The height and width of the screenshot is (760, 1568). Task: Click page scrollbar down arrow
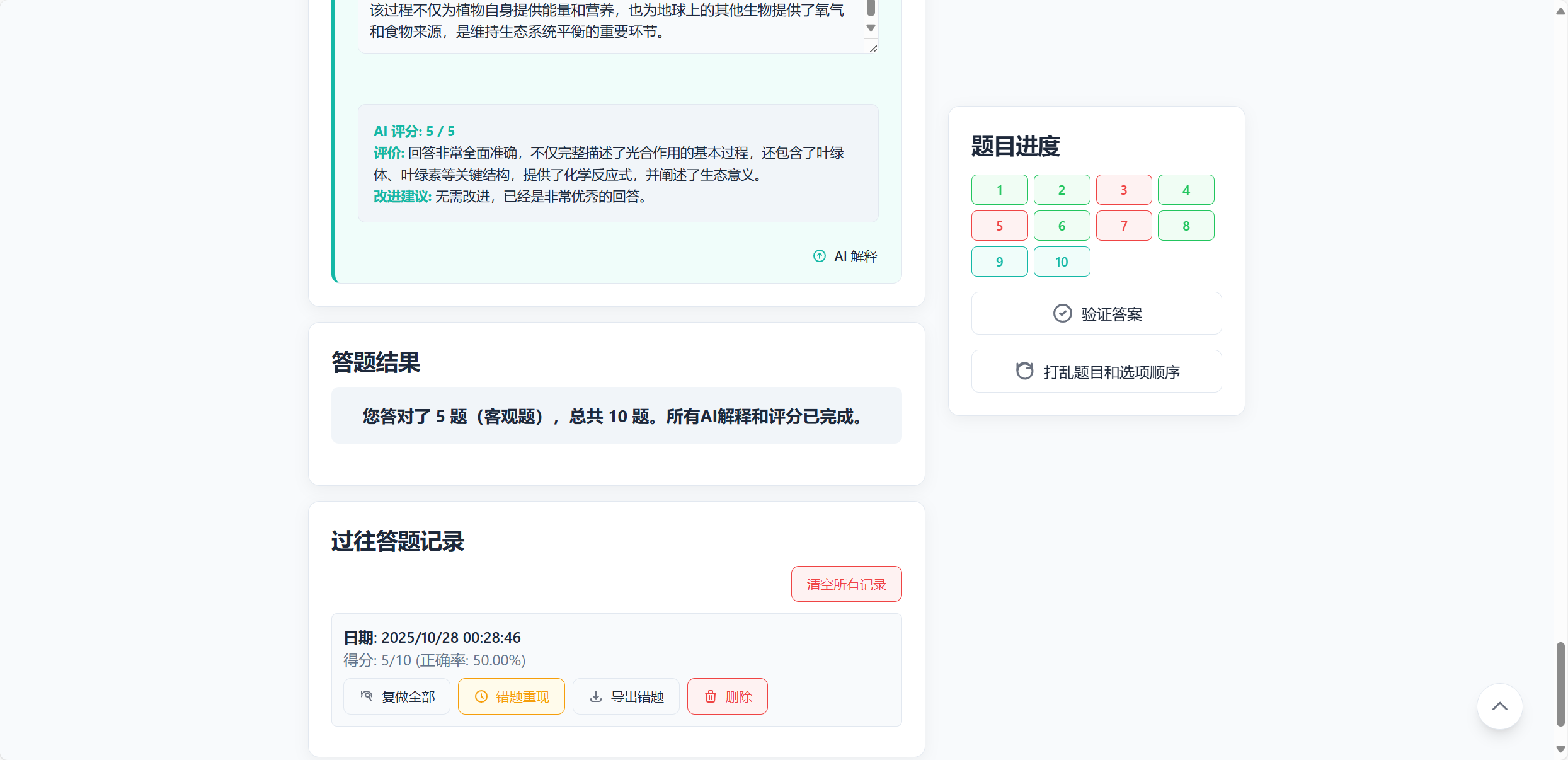[1560, 750]
